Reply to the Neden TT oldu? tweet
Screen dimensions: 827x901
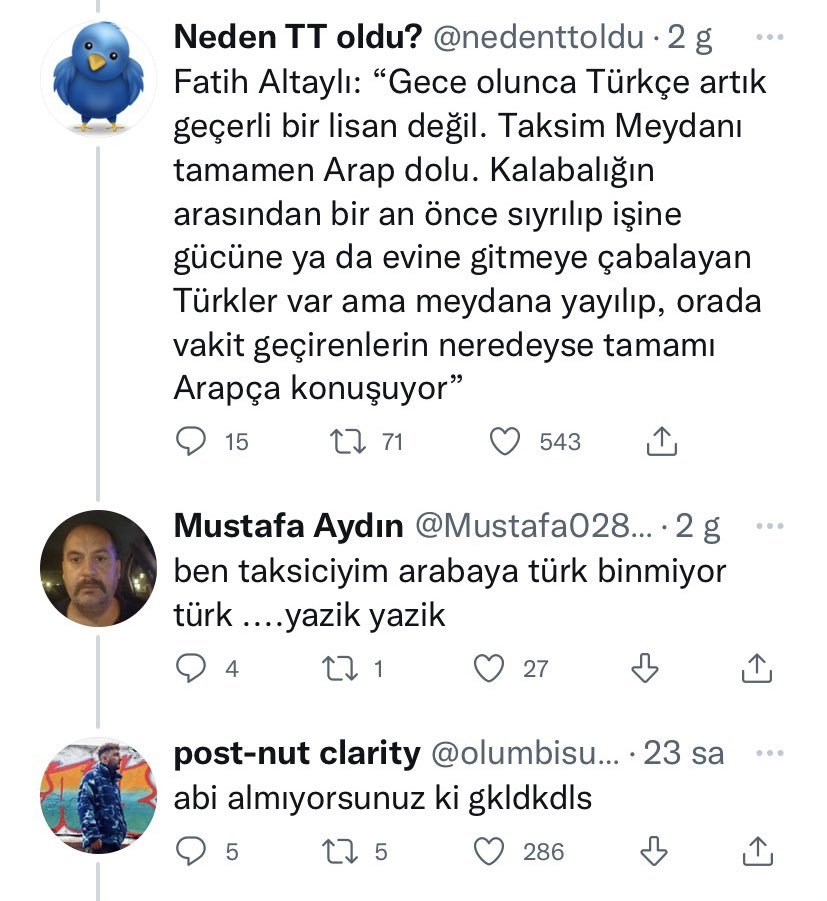pyautogui.click(x=190, y=441)
